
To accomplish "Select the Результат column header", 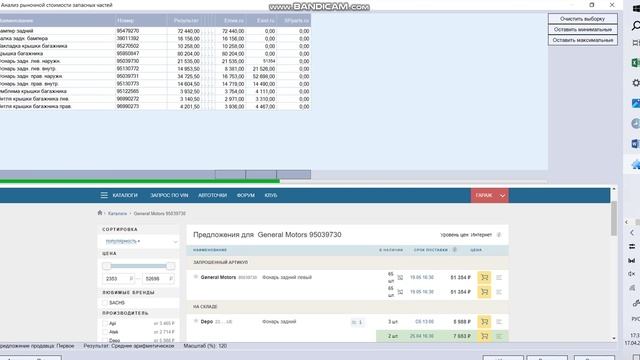I will pos(186,20).
